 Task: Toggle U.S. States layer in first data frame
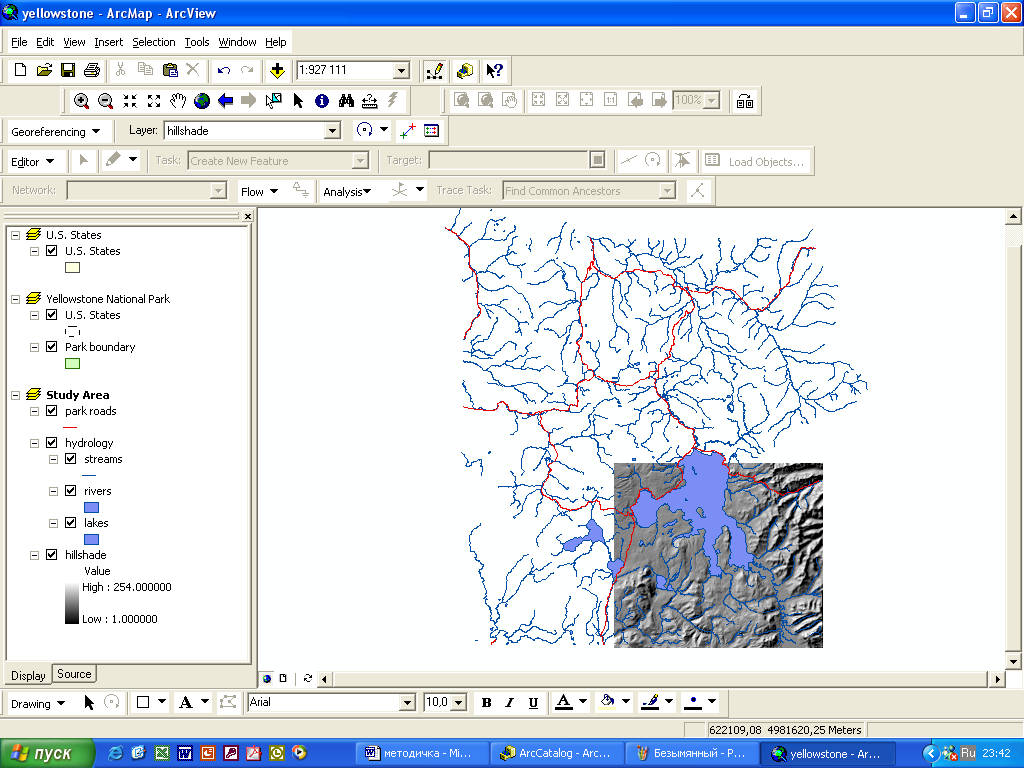(52, 251)
